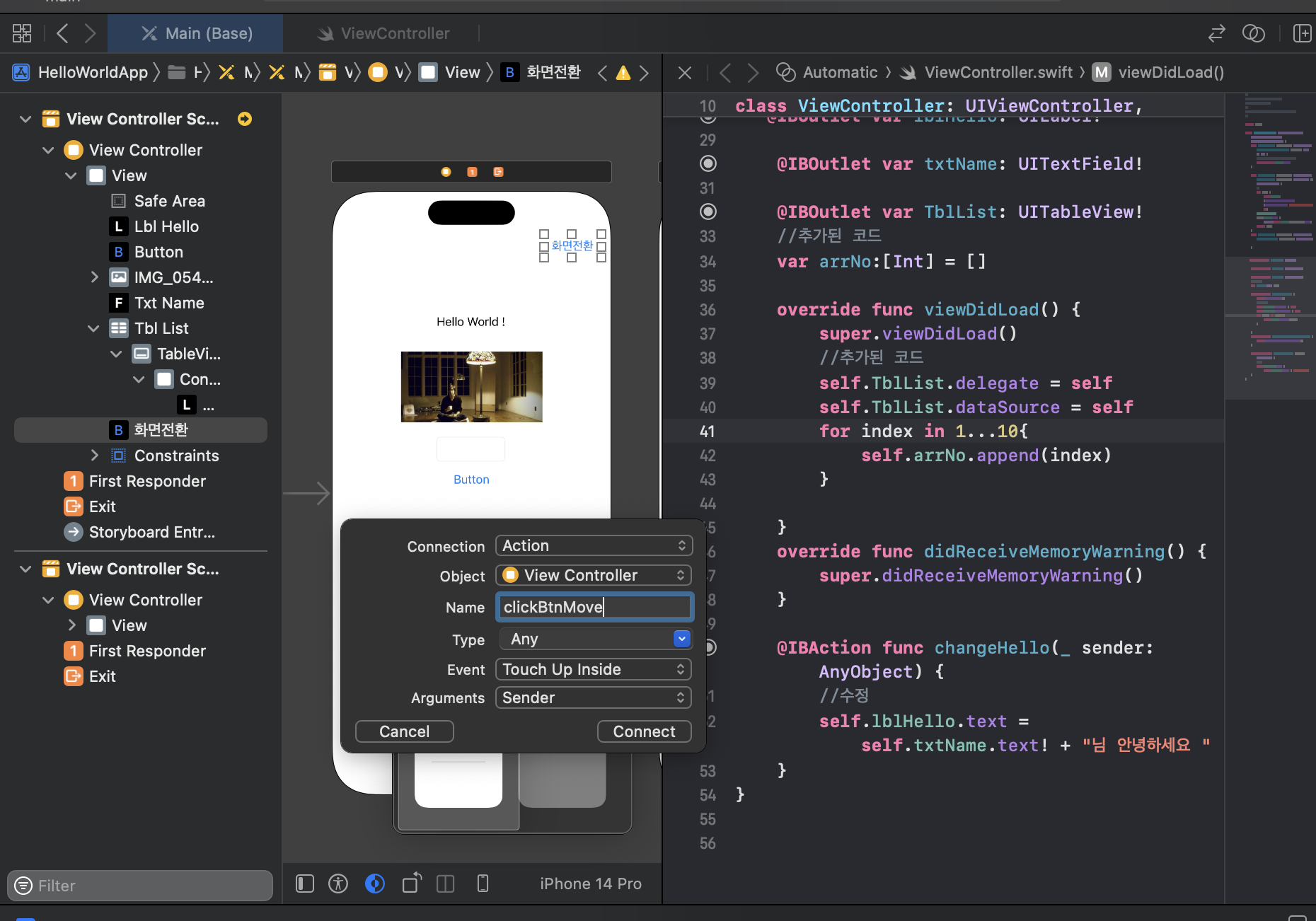1316x921 pixels.
Task: Collapse the View node in first scene
Action: [71, 175]
